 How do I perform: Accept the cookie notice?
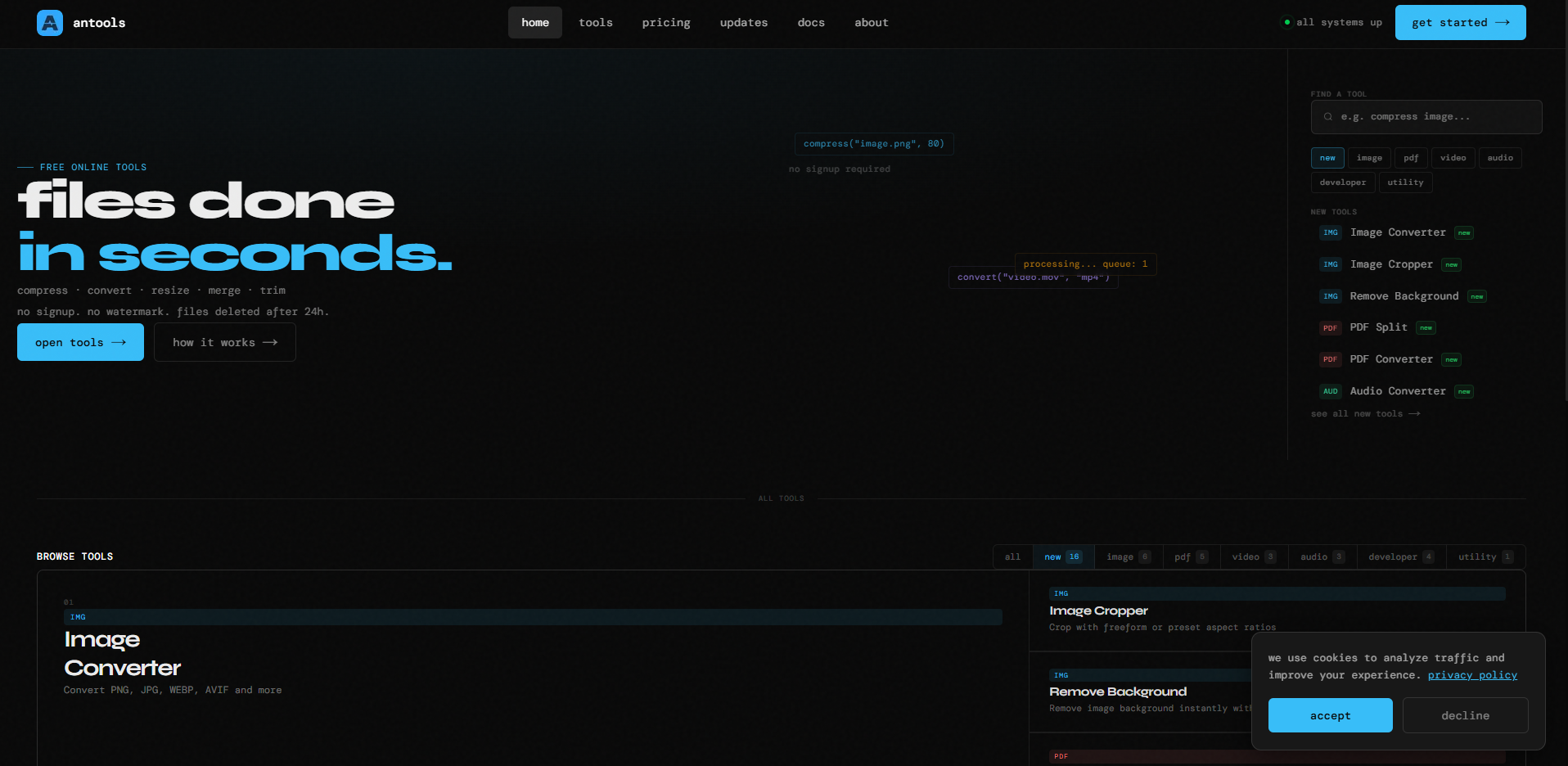[1330, 714]
